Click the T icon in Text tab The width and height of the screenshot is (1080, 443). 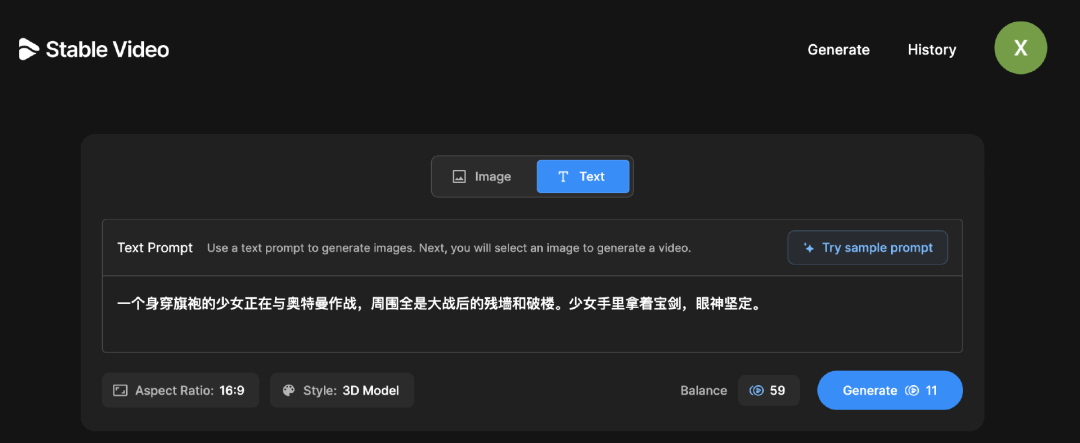point(563,177)
